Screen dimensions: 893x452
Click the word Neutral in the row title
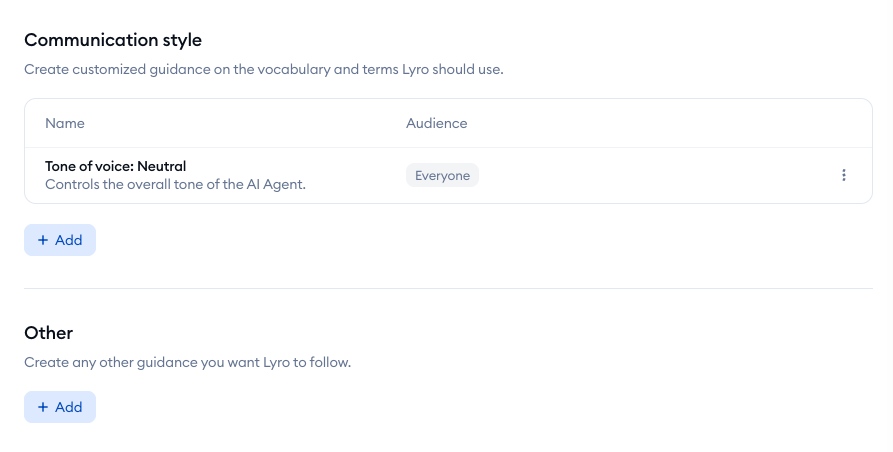[162, 166]
